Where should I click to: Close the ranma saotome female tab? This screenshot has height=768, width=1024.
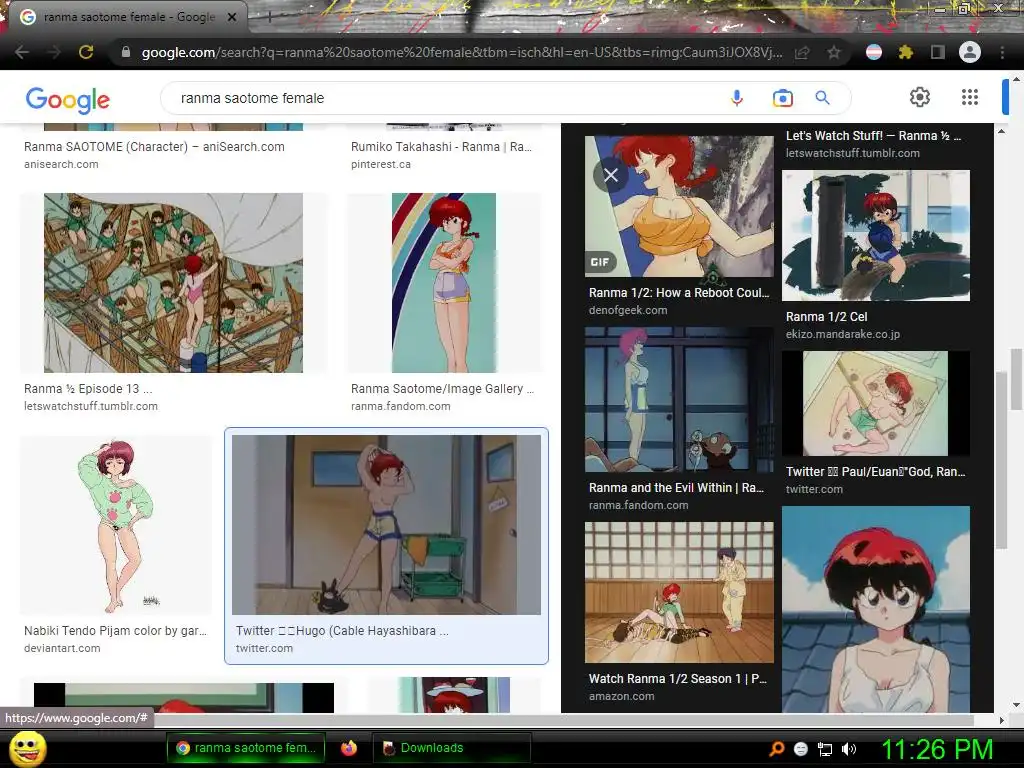point(231,17)
